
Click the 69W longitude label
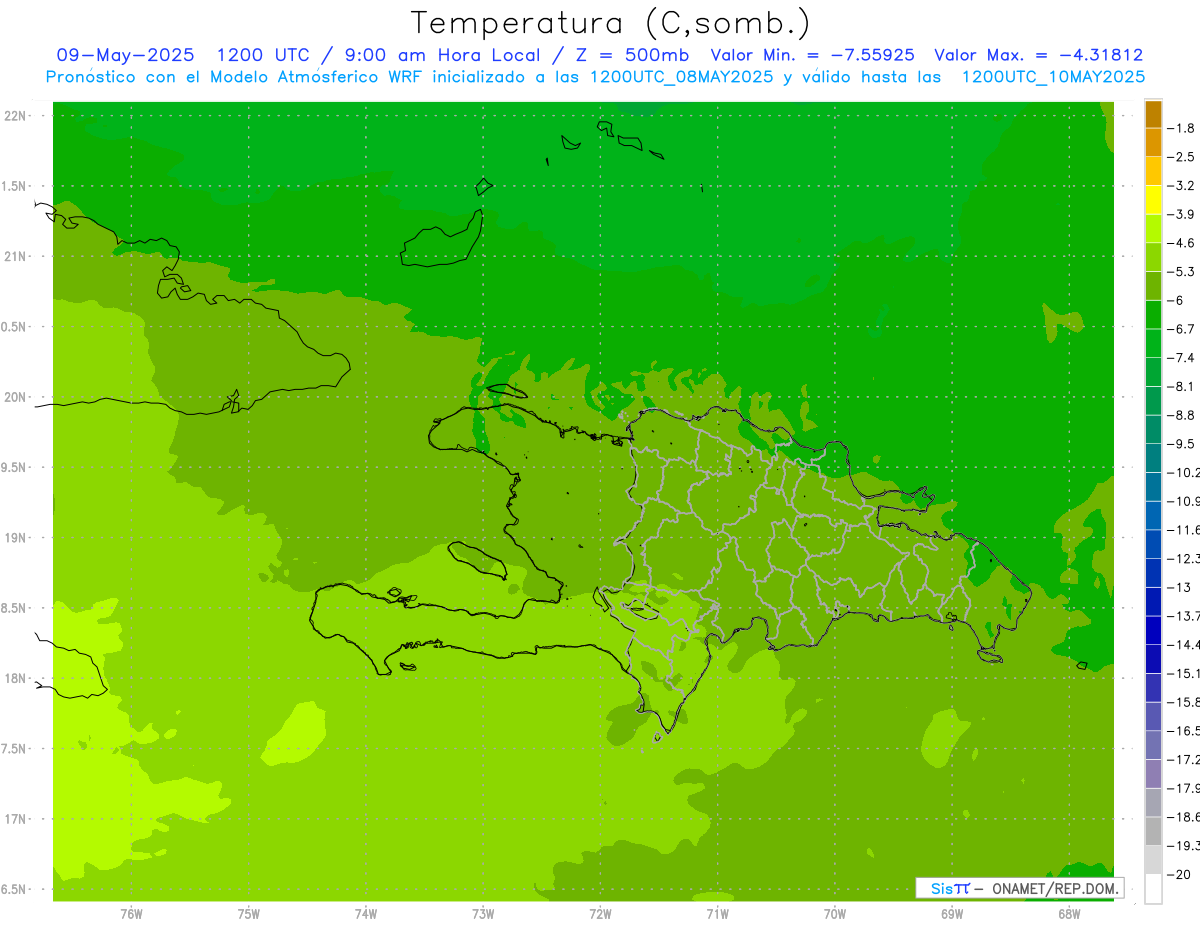(952, 914)
